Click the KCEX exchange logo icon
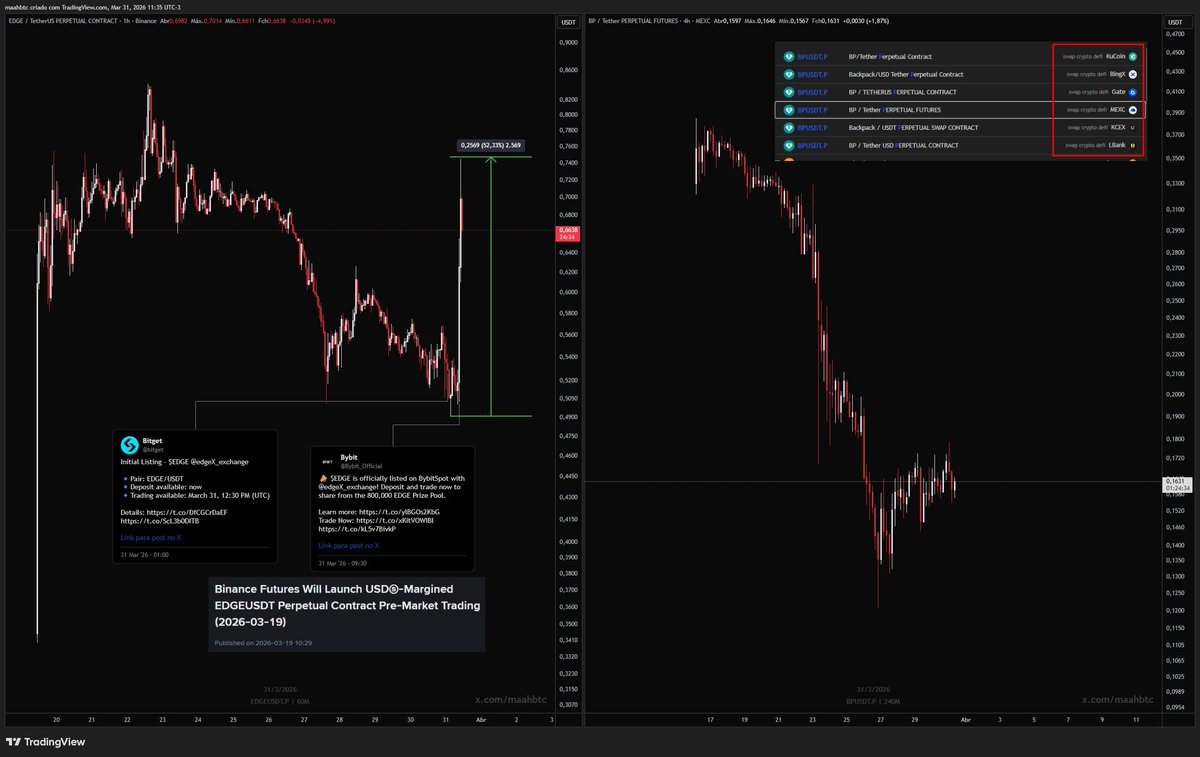The image size is (1200, 757). (x=1133, y=127)
